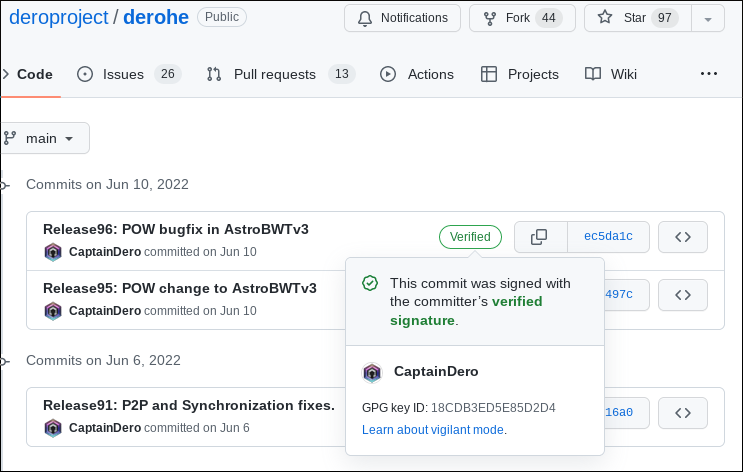Open CaptainDero author link under Release95
This screenshot has height=472, width=743.
(x=105, y=310)
